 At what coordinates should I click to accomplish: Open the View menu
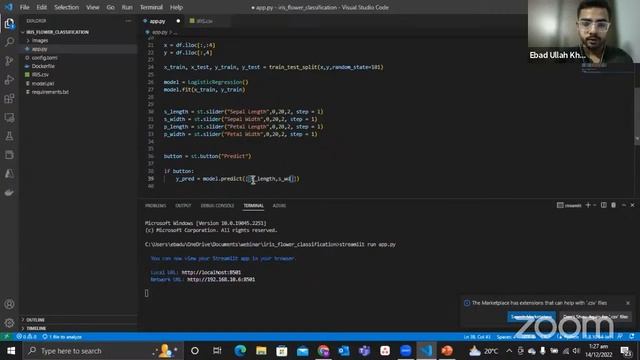(93, 7)
